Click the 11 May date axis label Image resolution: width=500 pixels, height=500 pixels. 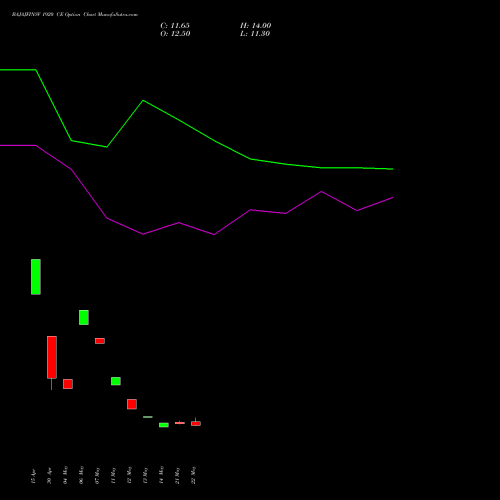(113, 475)
